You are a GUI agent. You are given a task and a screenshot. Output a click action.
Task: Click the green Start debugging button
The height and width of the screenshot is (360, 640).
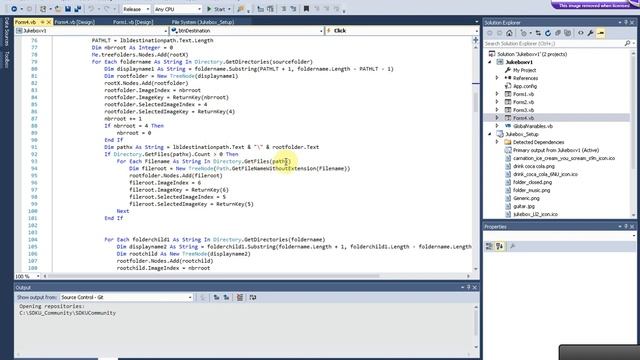pos(216,9)
